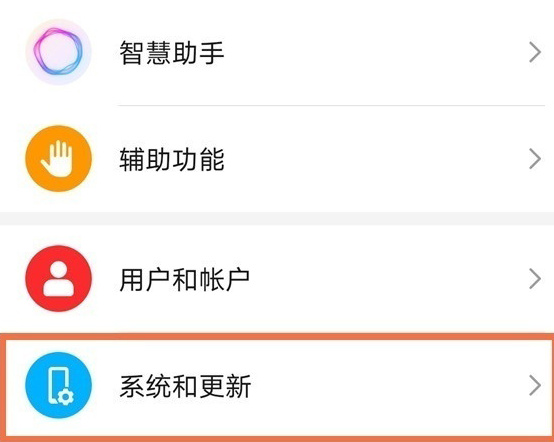
Task: Open the 辅助功能 menu entry text
Action: (172, 159)
